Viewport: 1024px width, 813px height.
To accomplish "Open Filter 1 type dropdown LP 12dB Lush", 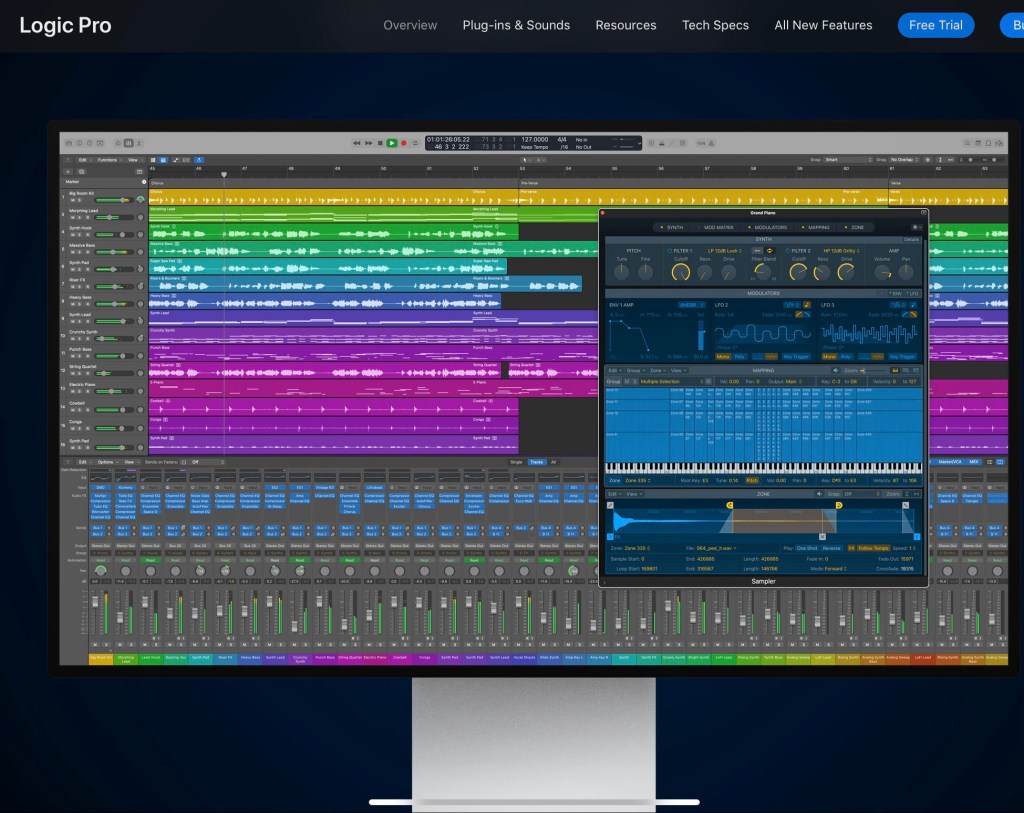I will coord(727,251).
